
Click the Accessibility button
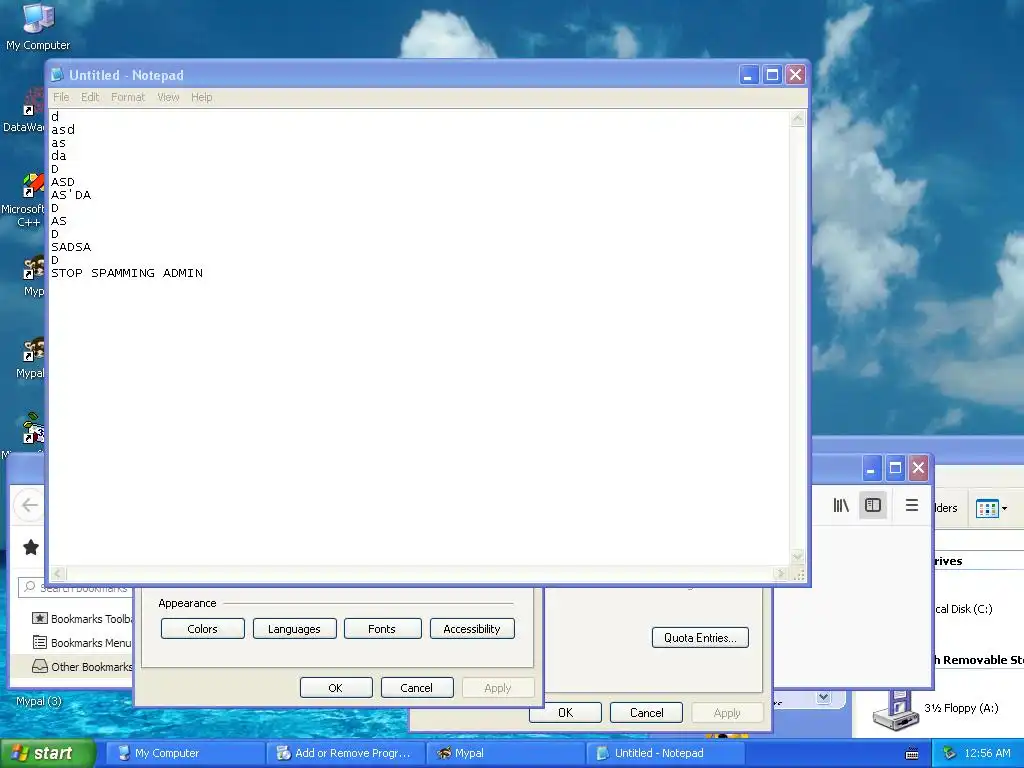coord(472,629)
